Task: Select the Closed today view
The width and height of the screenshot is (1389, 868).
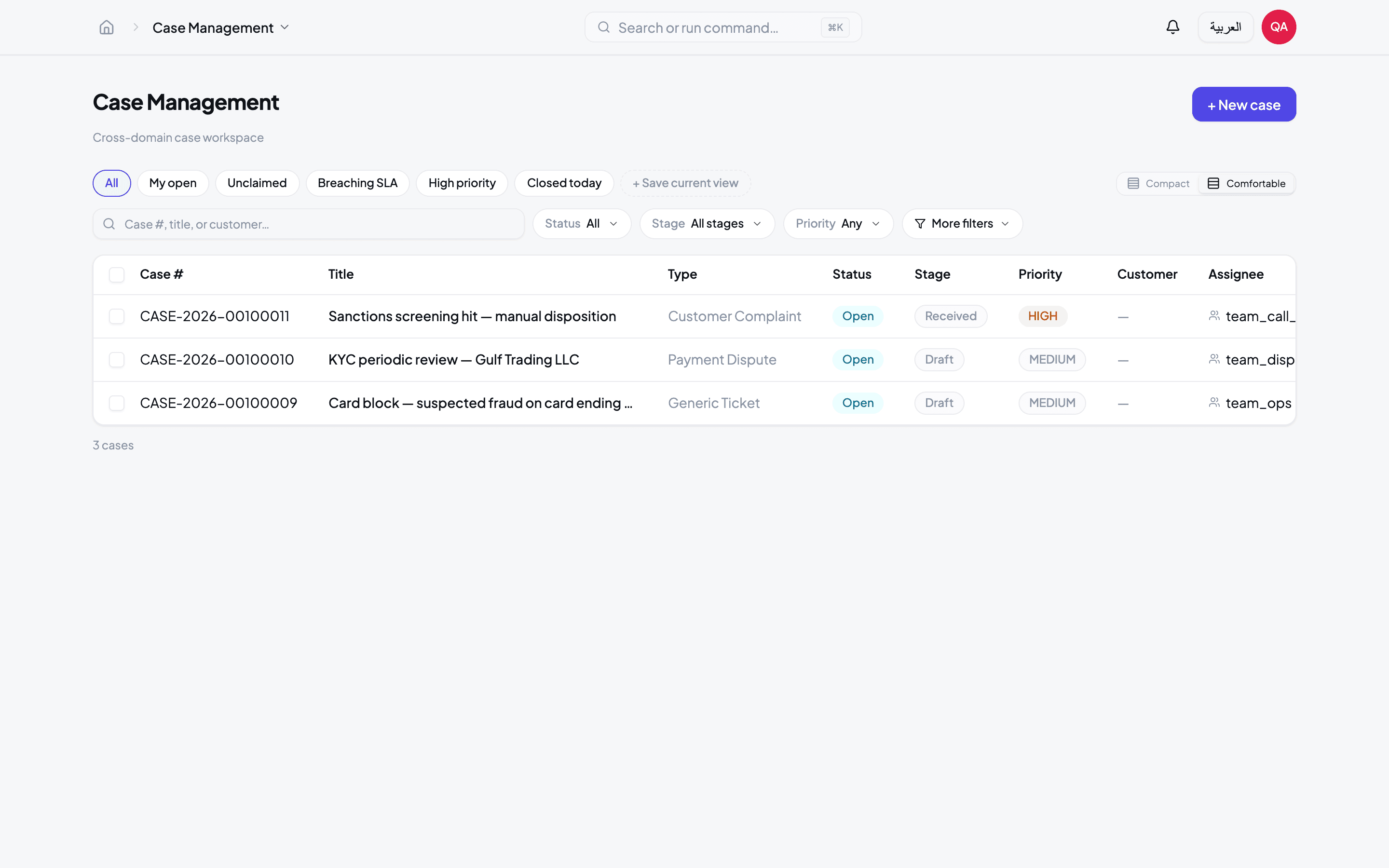Action: (x=564, y=183)
